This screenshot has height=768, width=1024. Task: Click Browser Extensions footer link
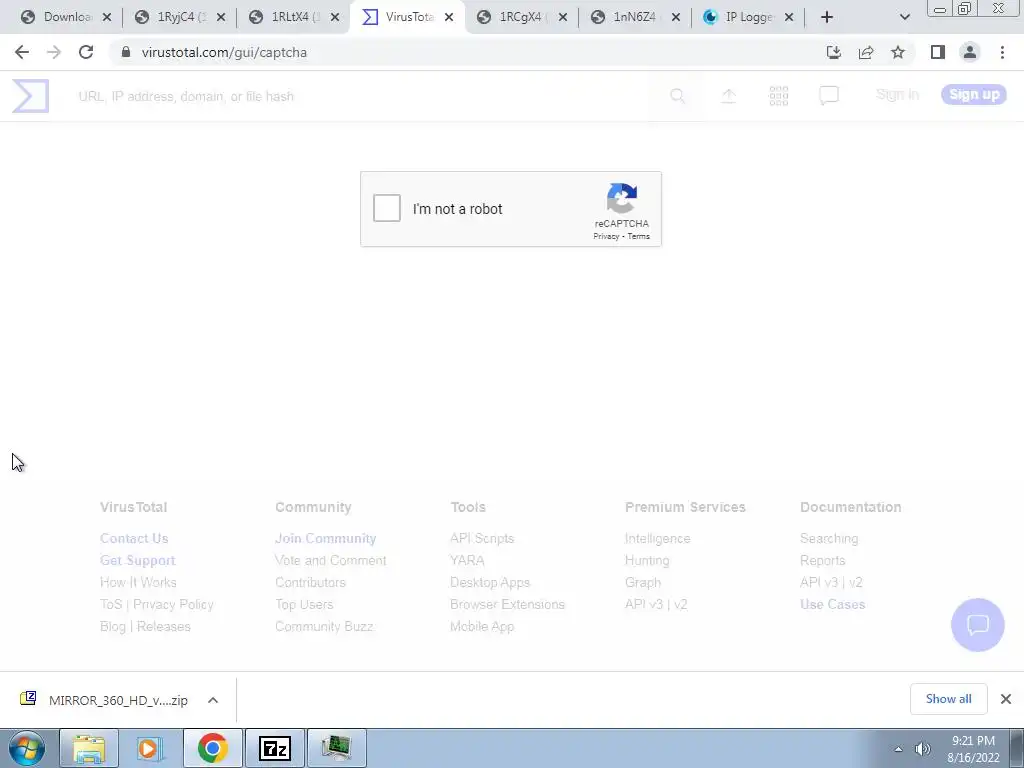[507, 604]
